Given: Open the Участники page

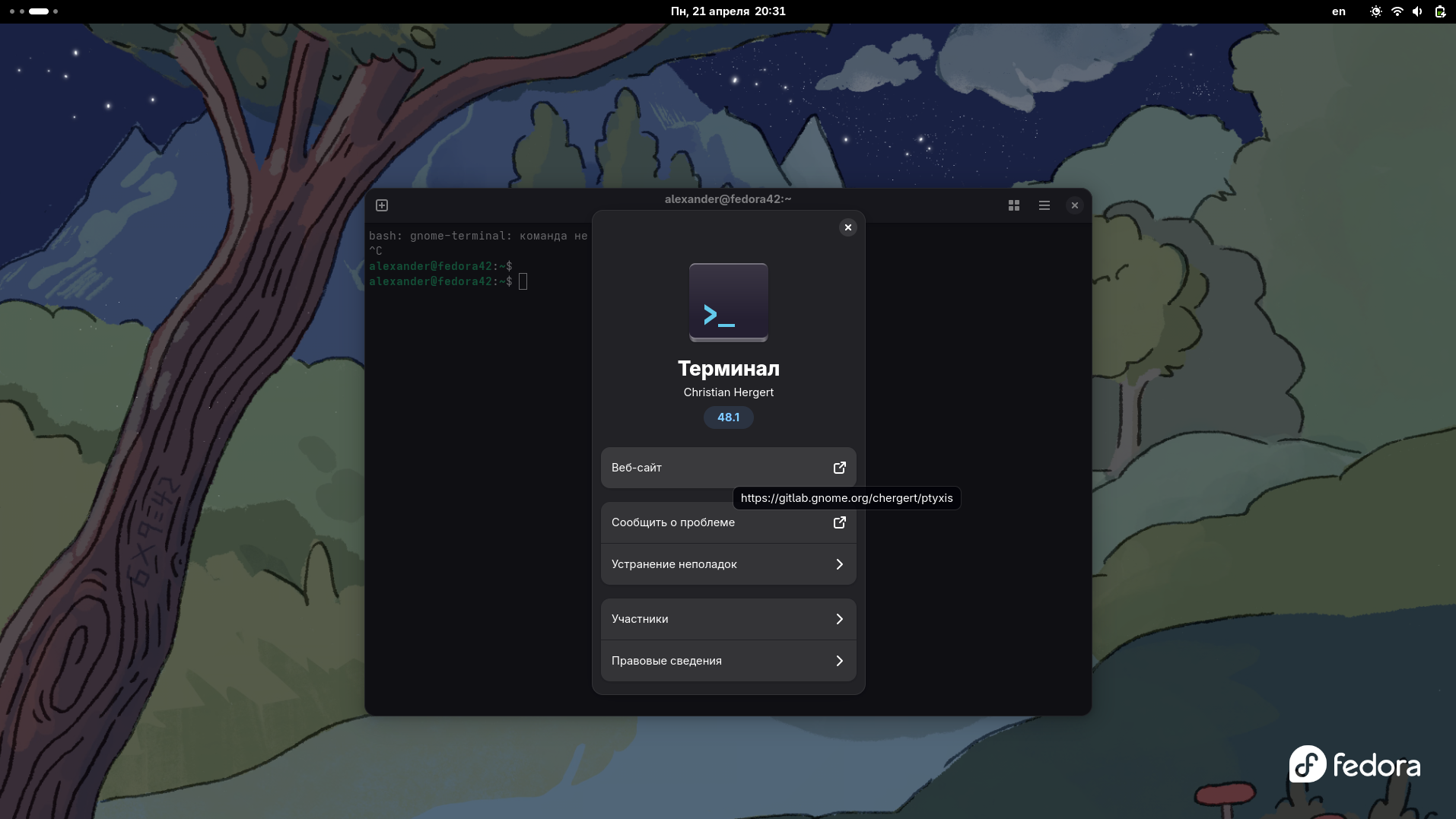Looking at the screenshot, I should click(x=729, y=619).
